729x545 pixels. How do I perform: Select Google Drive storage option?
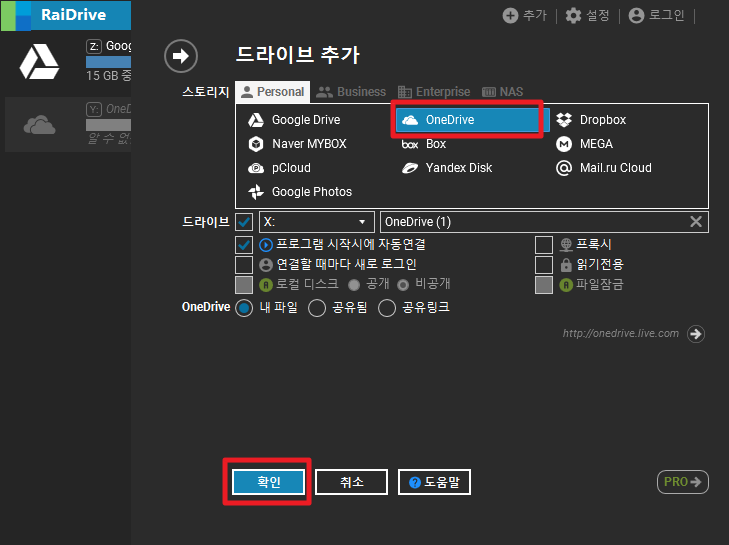[x=294, y=120]
